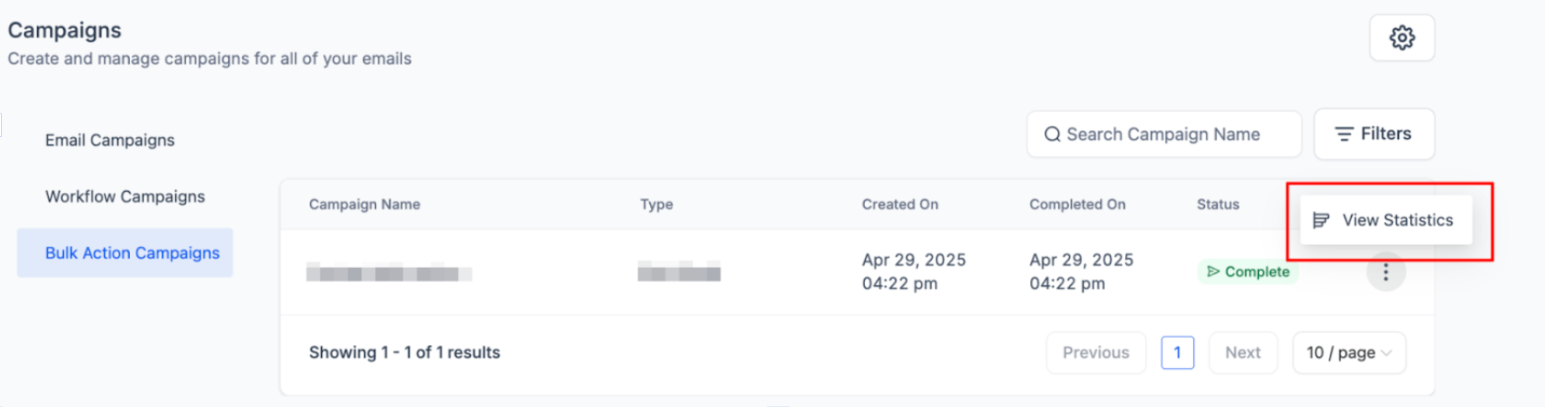
Task: Open Email Campaigns section
Action: coord(110,140)
